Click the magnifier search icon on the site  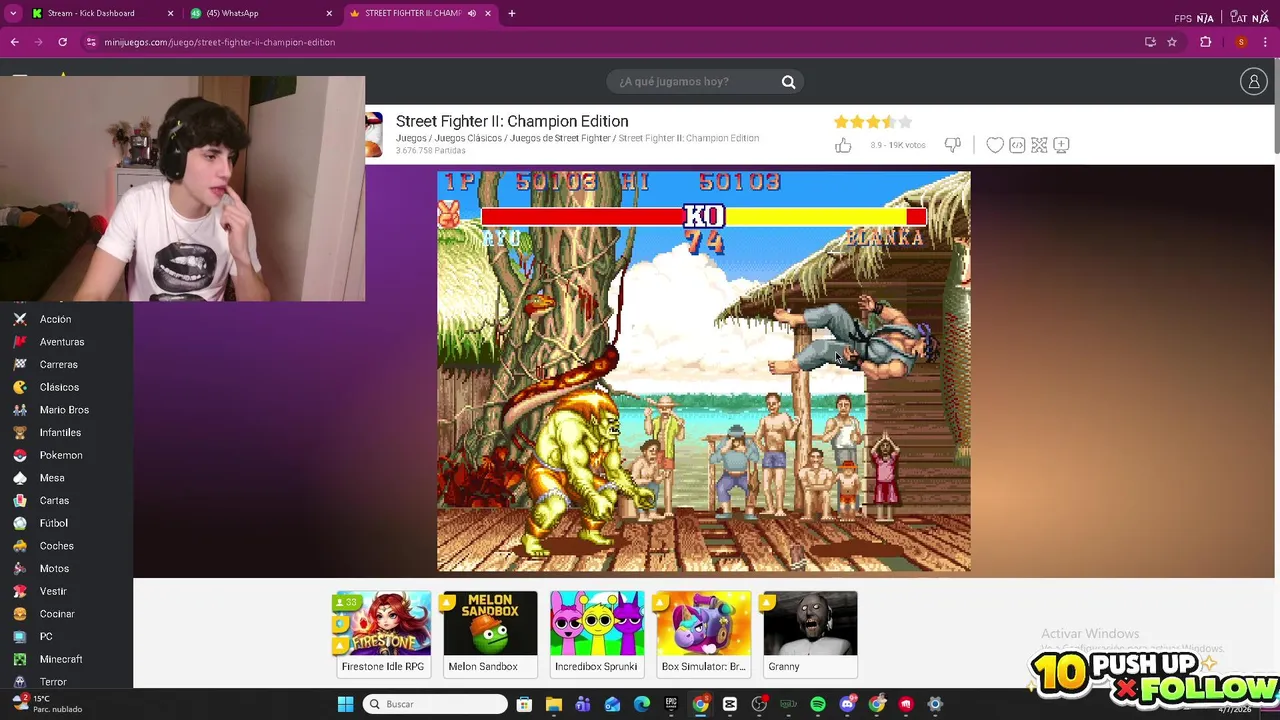[788, 82]
